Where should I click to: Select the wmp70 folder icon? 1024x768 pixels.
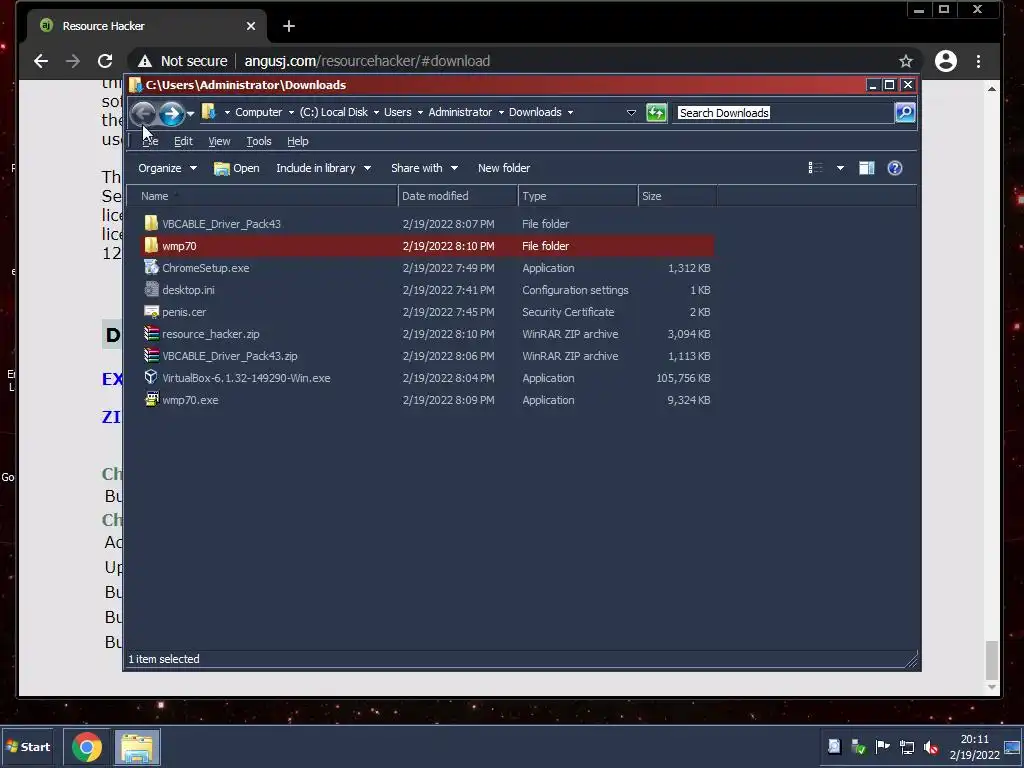pyautogui.click(x=151, y=246)
